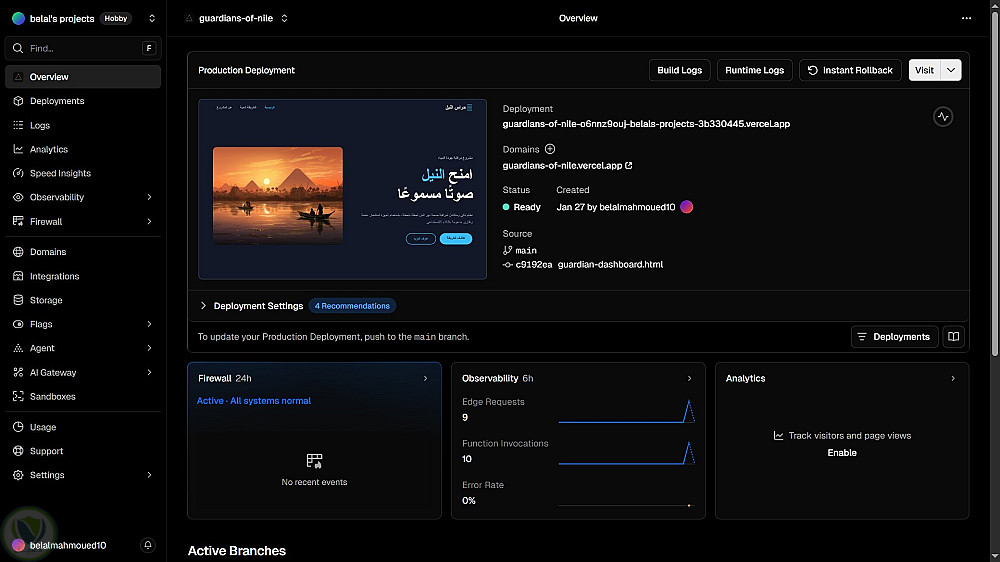
Task: Open the Overview sidebar item
Action: (83, 77)
